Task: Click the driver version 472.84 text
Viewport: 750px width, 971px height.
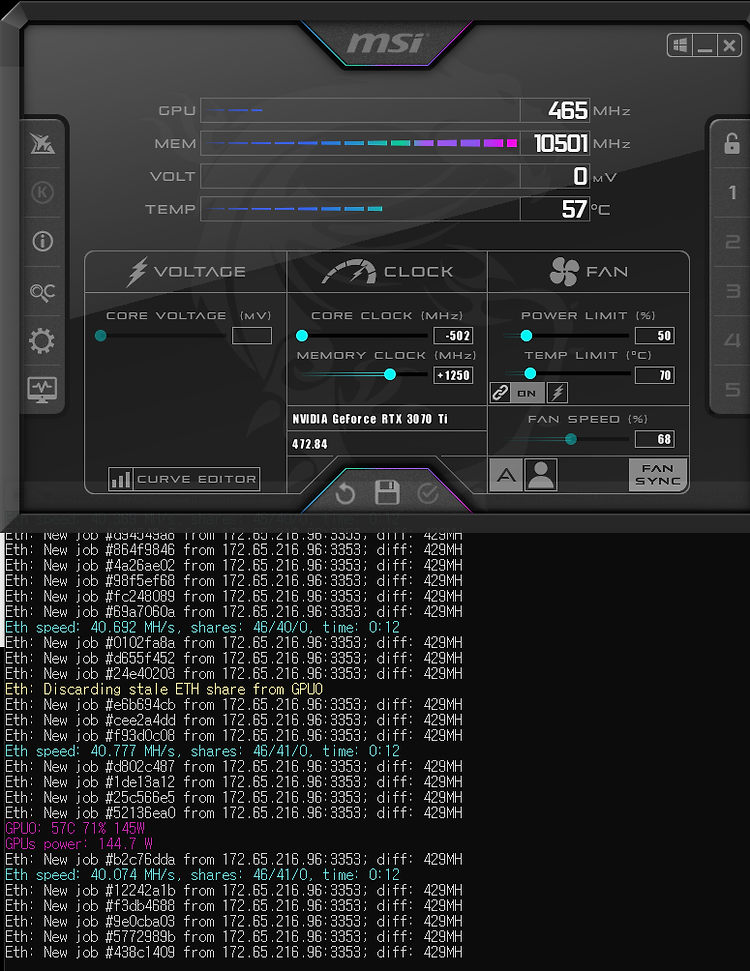Action: pos(310,444)
